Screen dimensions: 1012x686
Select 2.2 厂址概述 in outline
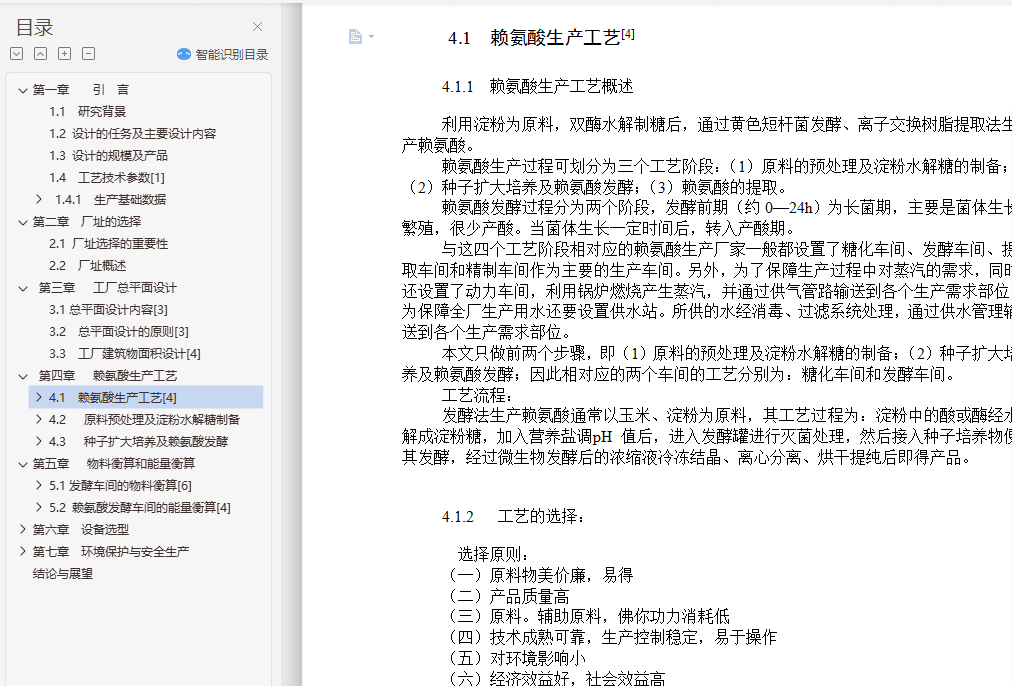click(88, 266)
